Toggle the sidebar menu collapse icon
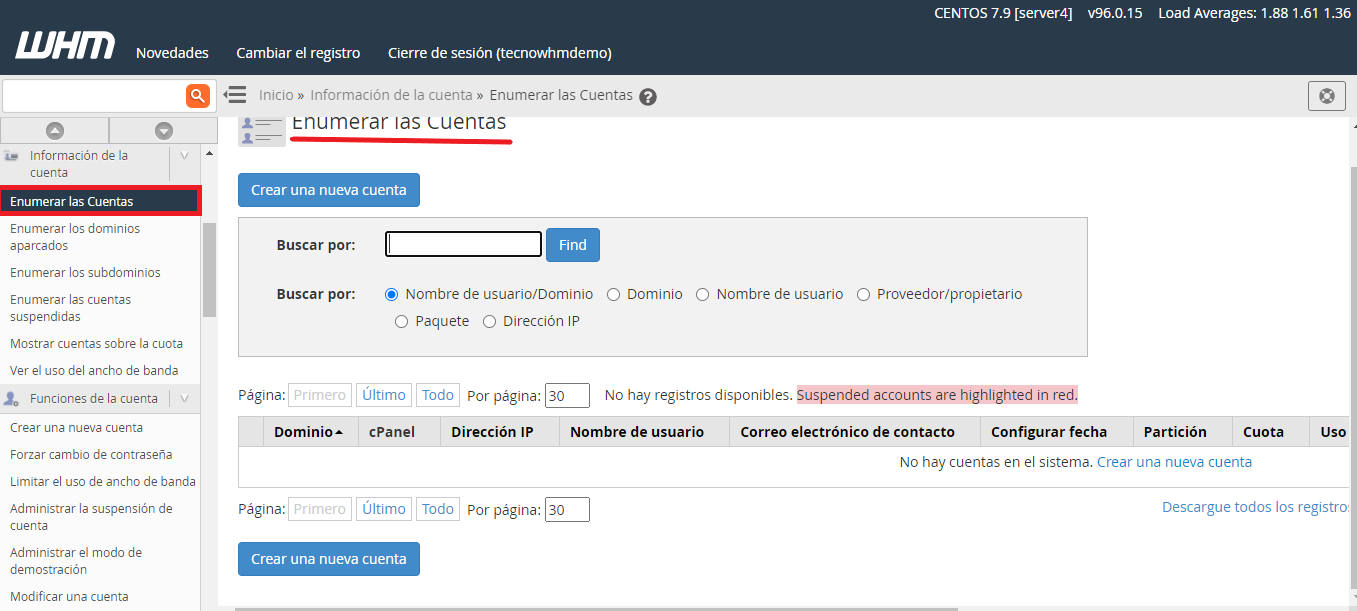1357x611 pixels. pos(235,95)
